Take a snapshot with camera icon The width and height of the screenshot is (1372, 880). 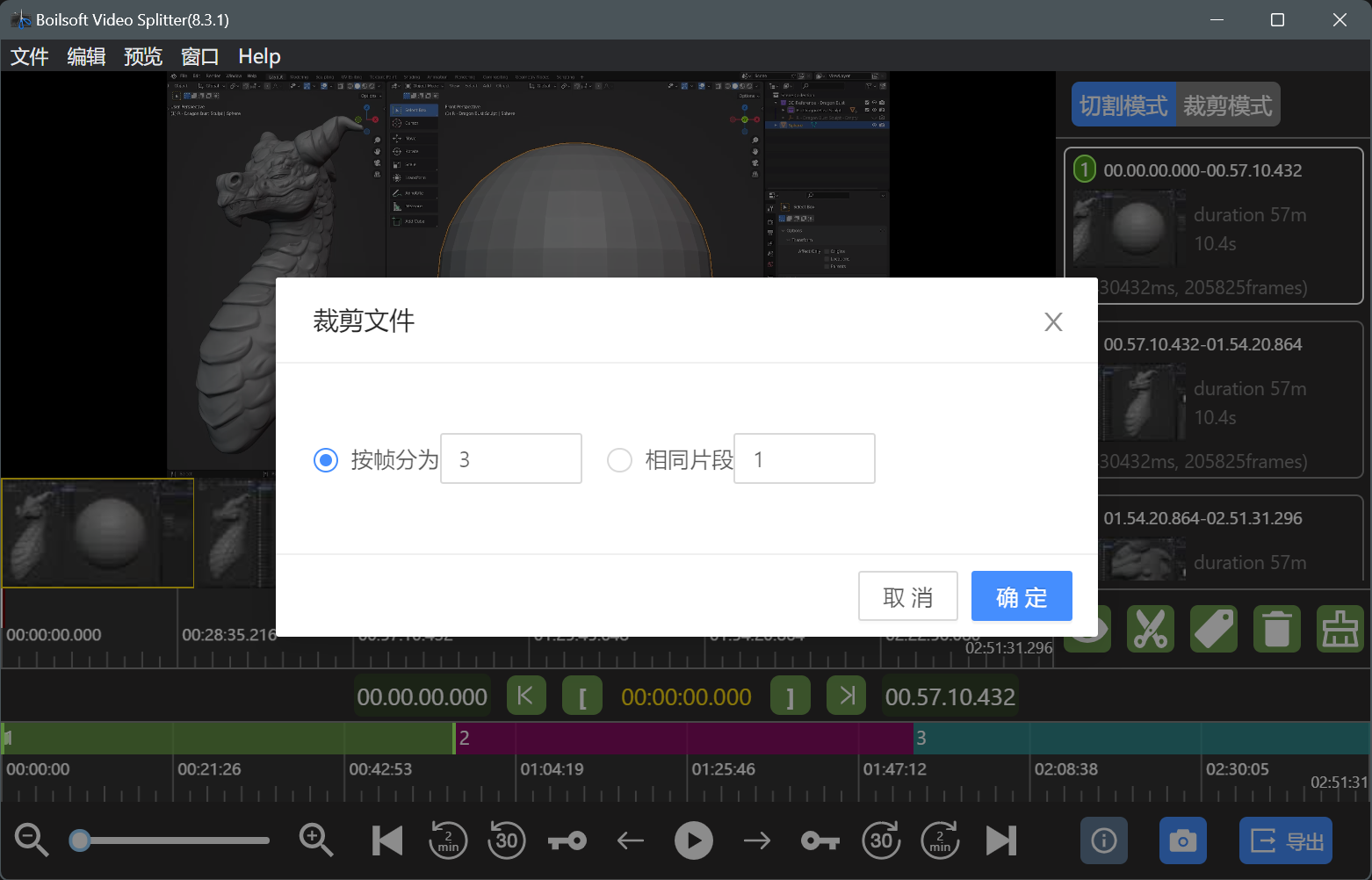tap(1183, 840)
